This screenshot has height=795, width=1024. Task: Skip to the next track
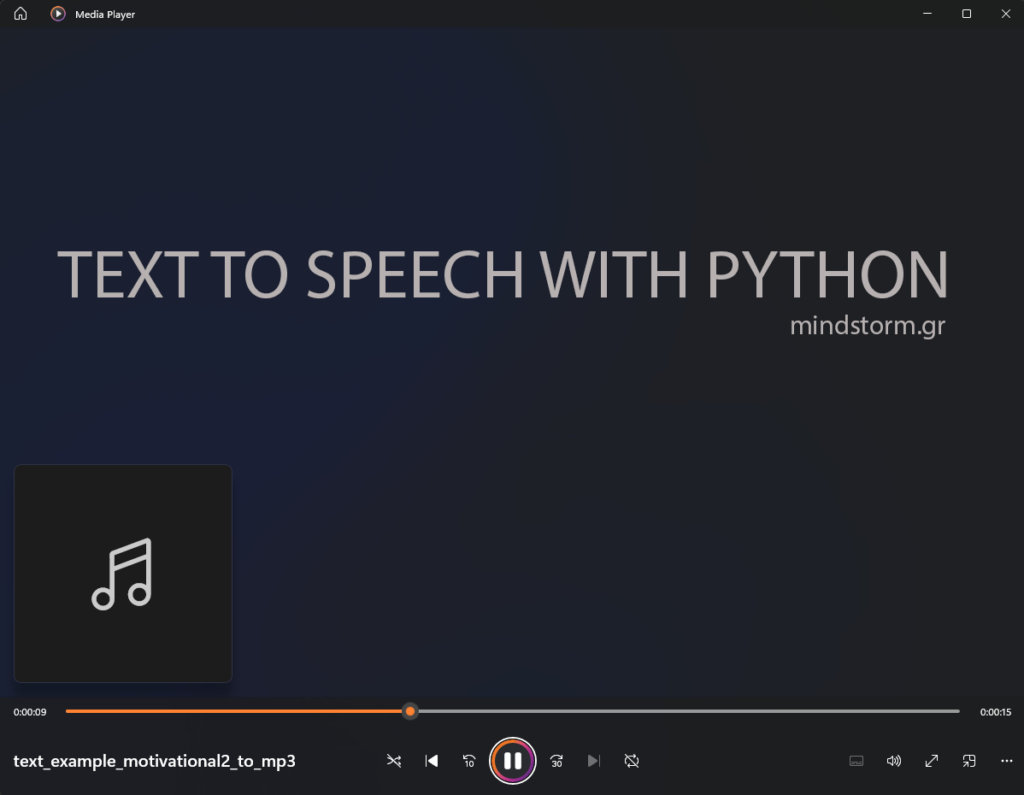pos(594,761)
